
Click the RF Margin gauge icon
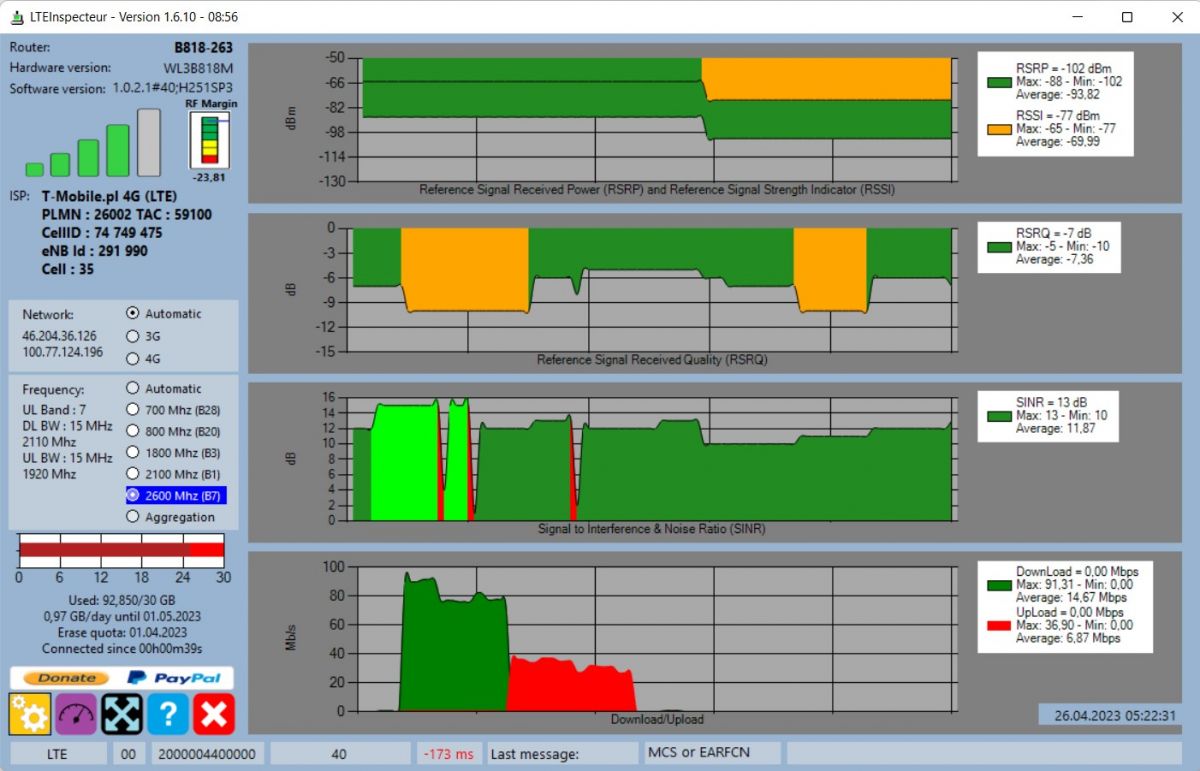click(209, 140)
